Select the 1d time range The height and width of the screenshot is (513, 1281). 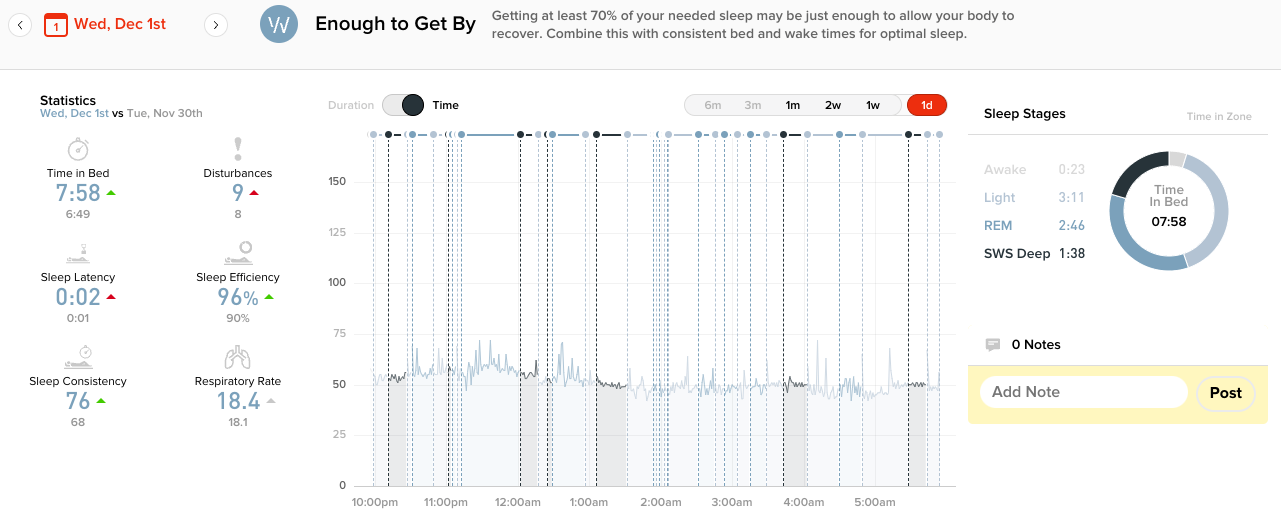point(926,105)
